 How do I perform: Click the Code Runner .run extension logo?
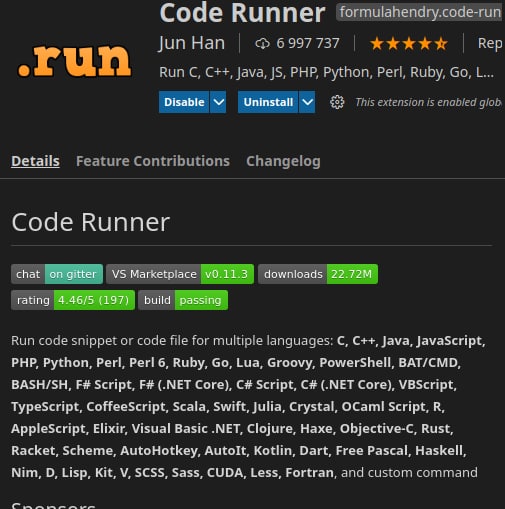coord(74,61)
